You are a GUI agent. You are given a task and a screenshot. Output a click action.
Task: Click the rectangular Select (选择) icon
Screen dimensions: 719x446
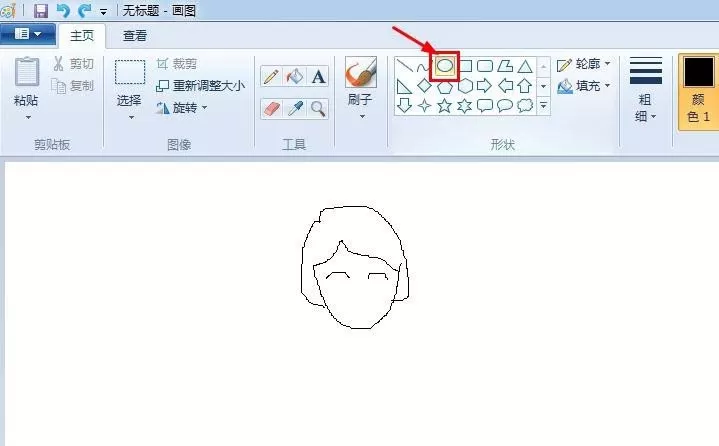[x=130, y=72]
